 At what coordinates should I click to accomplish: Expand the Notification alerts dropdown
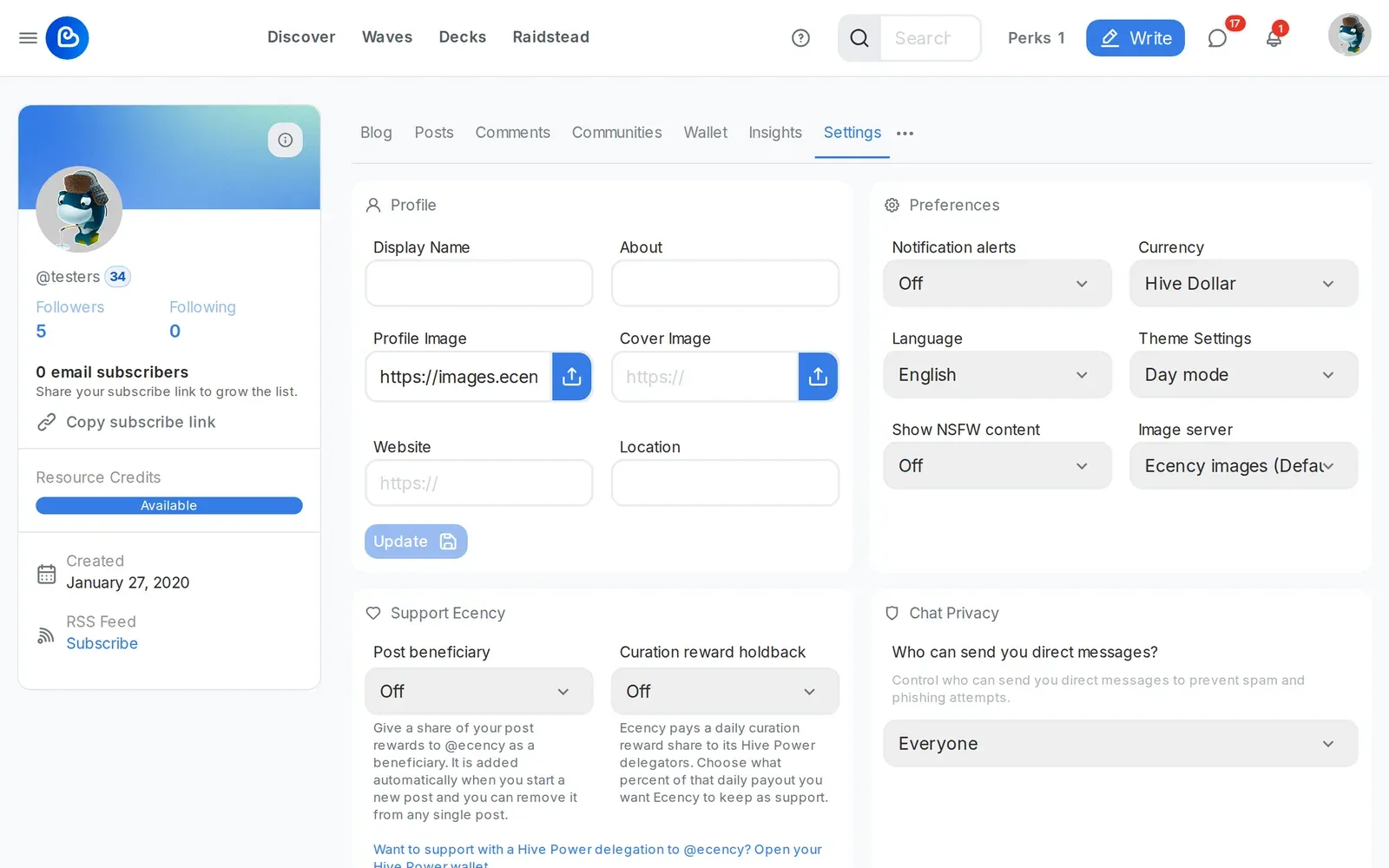pyautogui.click(x=997, y=284)
